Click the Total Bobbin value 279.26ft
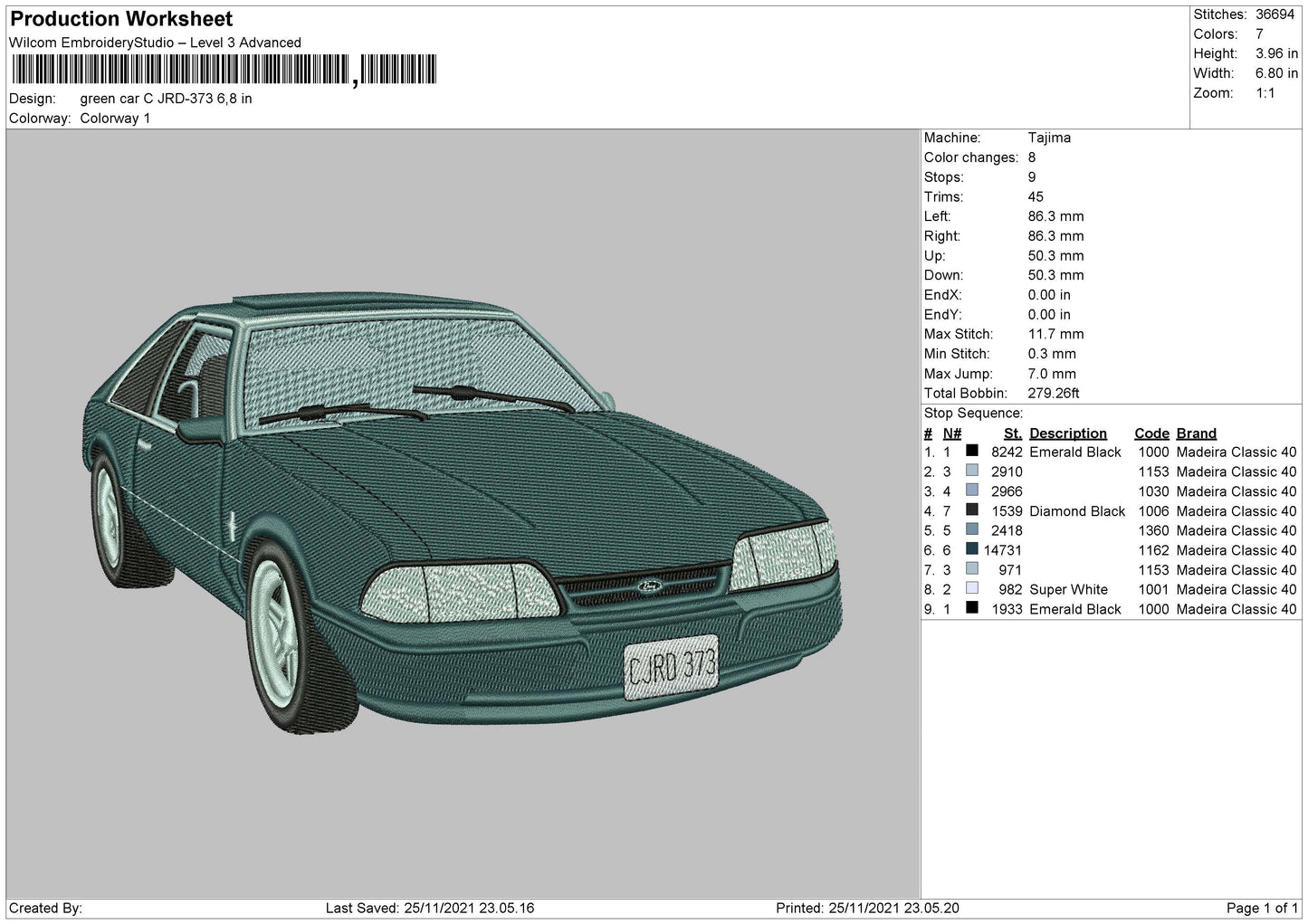This screenshot has width=1308, height=924. pyautogui.click(x=1054, y=393)
